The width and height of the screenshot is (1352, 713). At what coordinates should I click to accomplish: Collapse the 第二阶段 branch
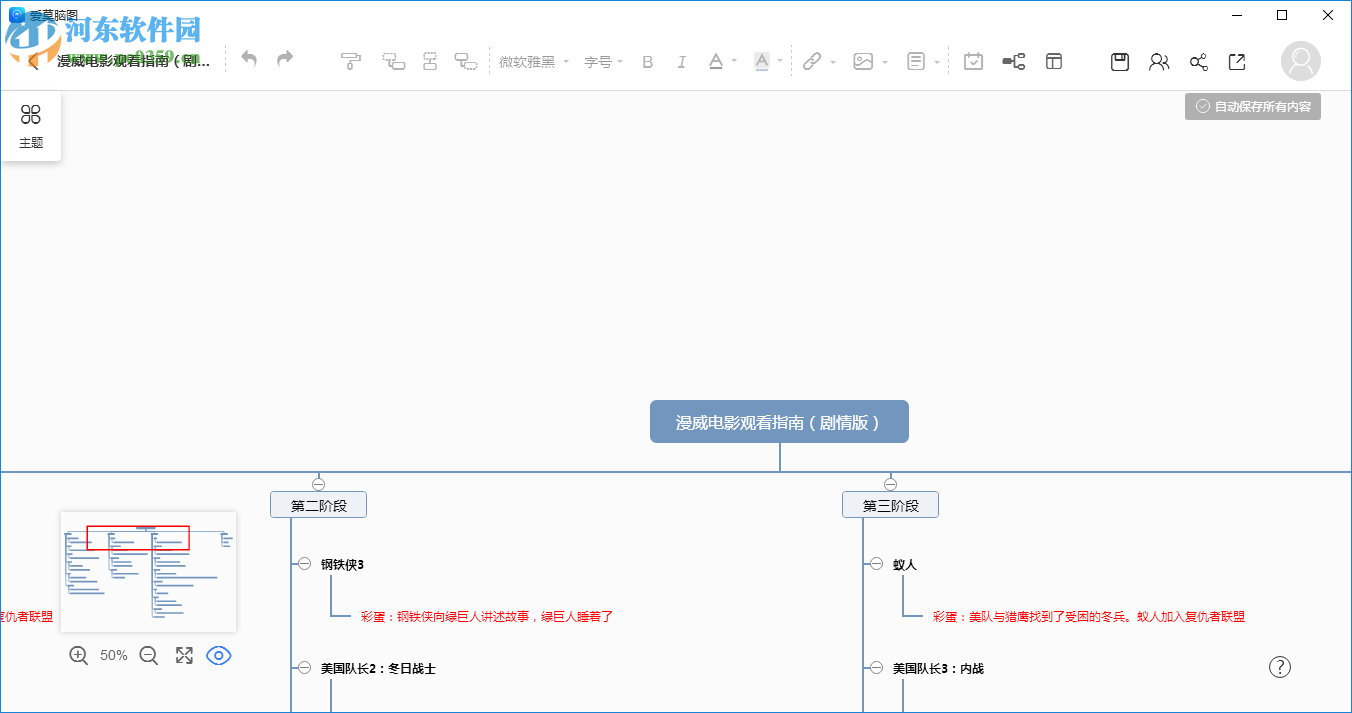click(319, 484)
